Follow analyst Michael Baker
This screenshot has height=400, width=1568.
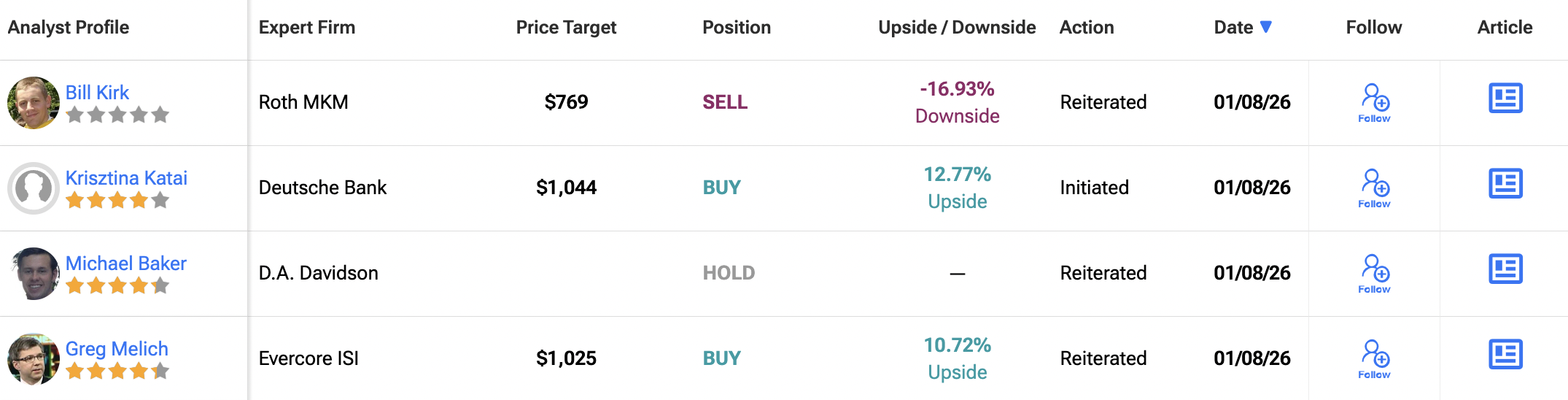pyautogui.click(x=1374, y=274)
